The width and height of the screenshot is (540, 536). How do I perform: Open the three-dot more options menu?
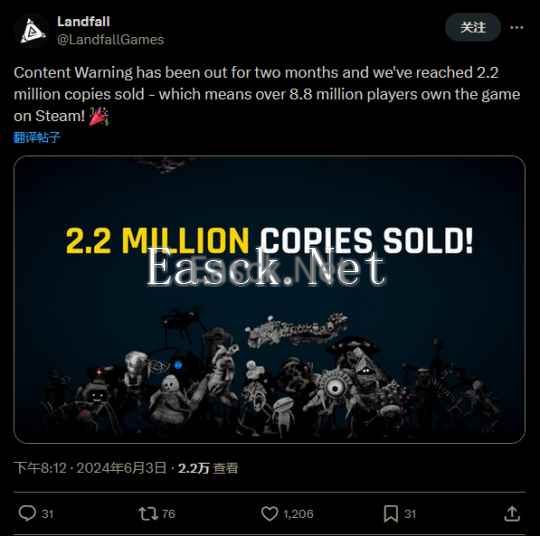click(517, 28)
